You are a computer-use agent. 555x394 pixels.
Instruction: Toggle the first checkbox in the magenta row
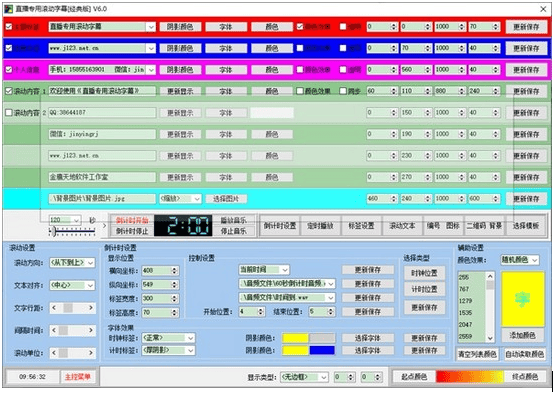pyautogui.click(x=9, y=70)
